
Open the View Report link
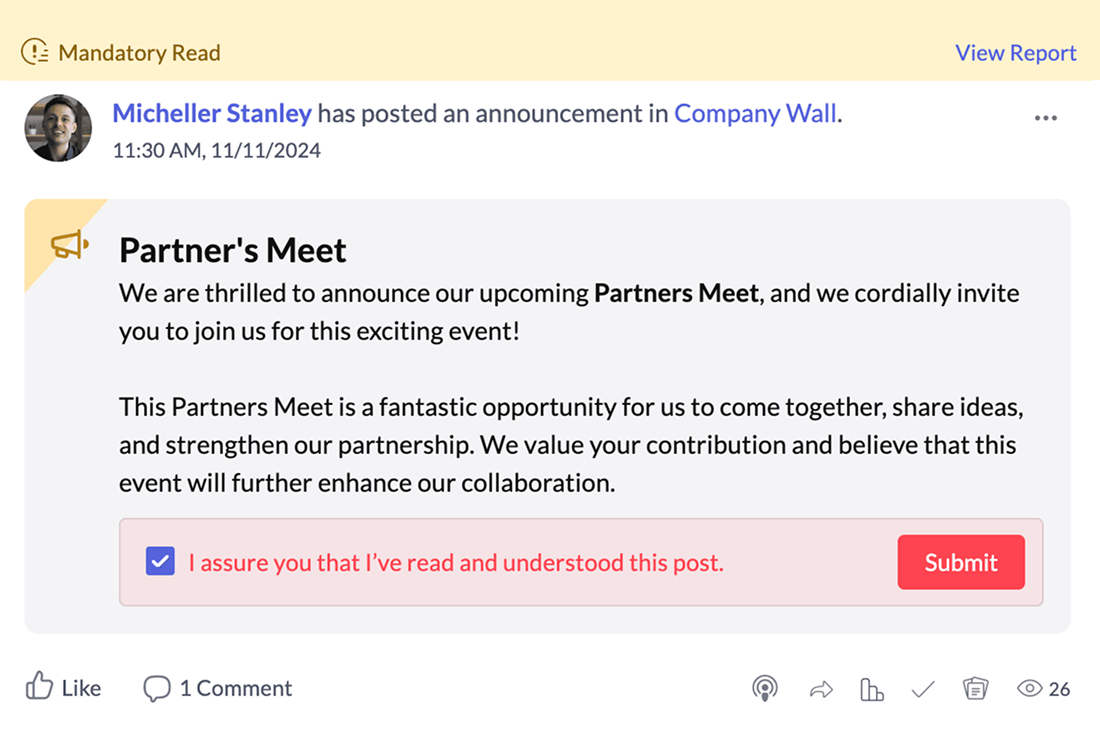coord(1015,53)
